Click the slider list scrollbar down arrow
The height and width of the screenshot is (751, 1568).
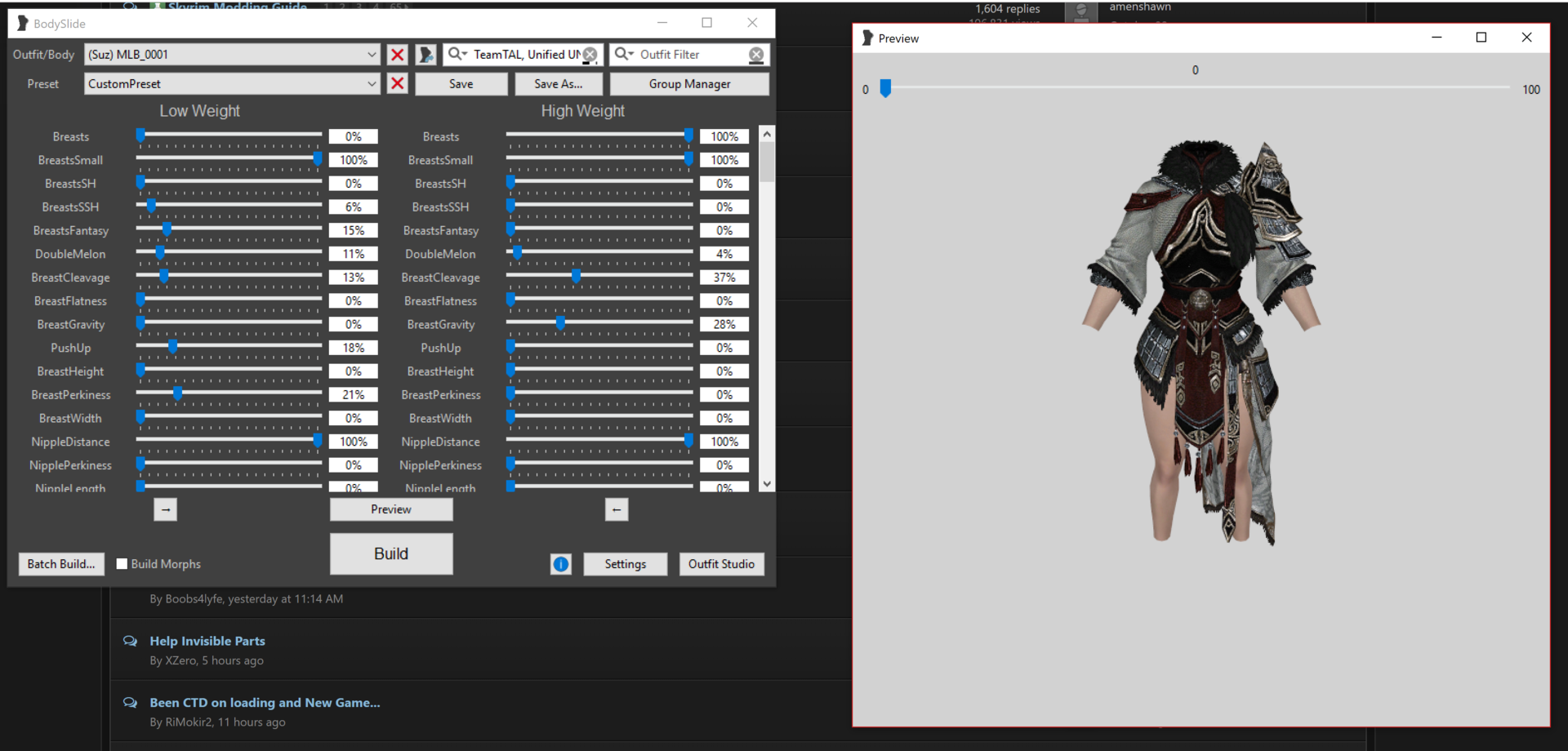tap(767, 484)
